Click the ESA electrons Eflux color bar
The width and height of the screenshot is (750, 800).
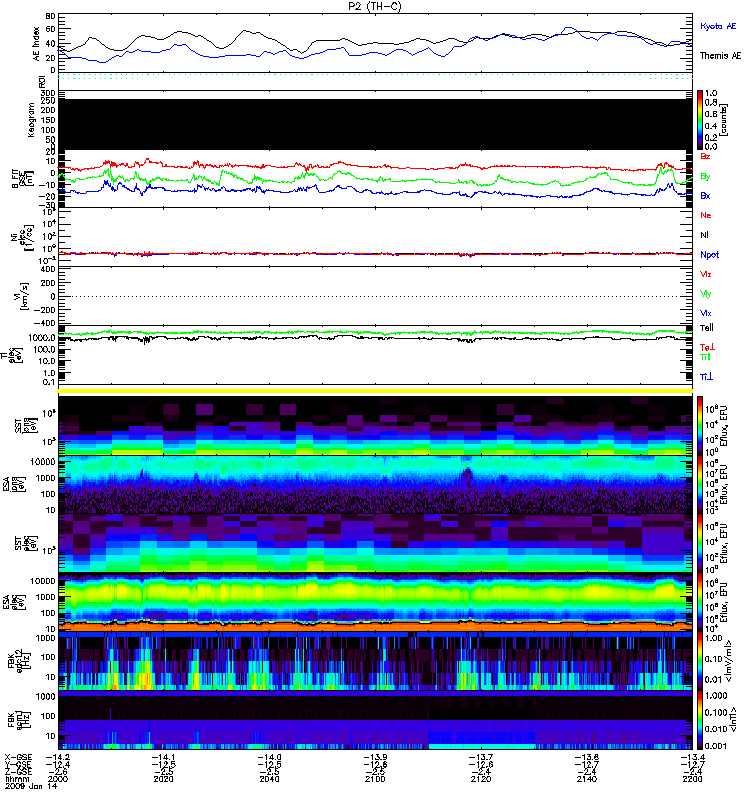[x=700, y=602]
